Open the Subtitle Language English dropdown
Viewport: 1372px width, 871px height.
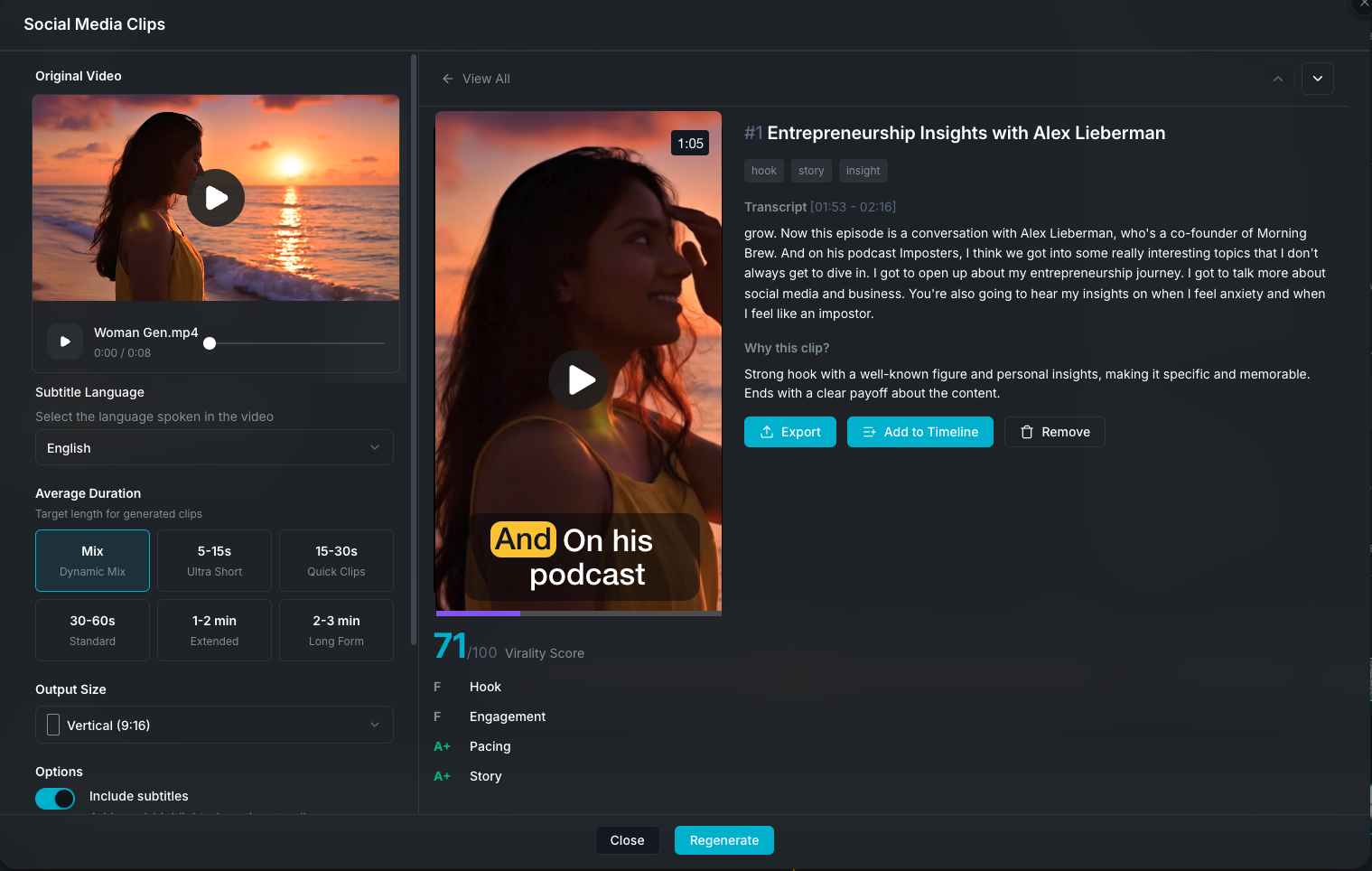click(214, 447)
